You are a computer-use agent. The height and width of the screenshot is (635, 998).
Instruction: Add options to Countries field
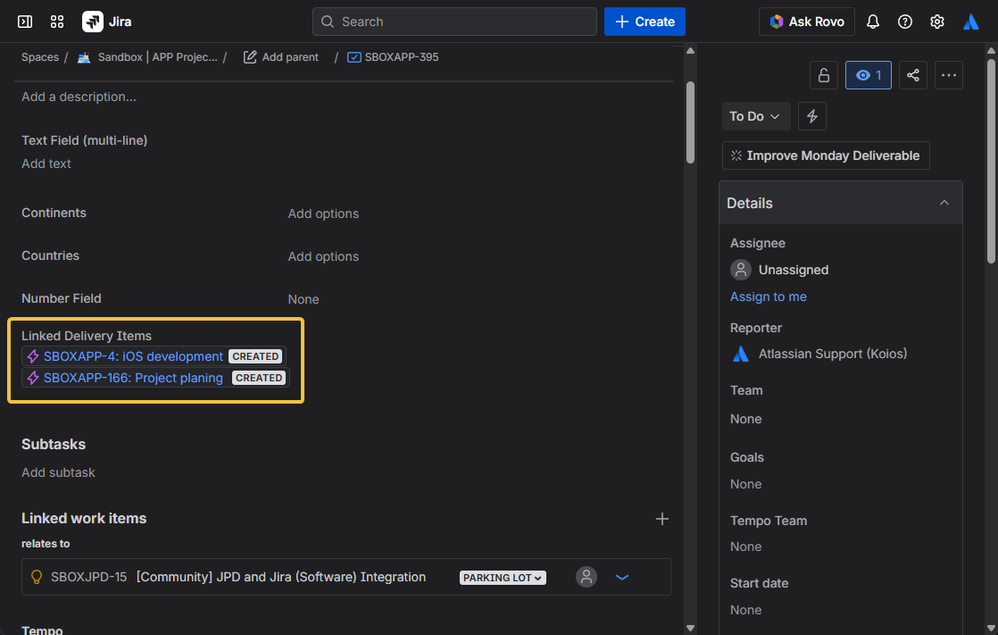click(x=323, y=256)
